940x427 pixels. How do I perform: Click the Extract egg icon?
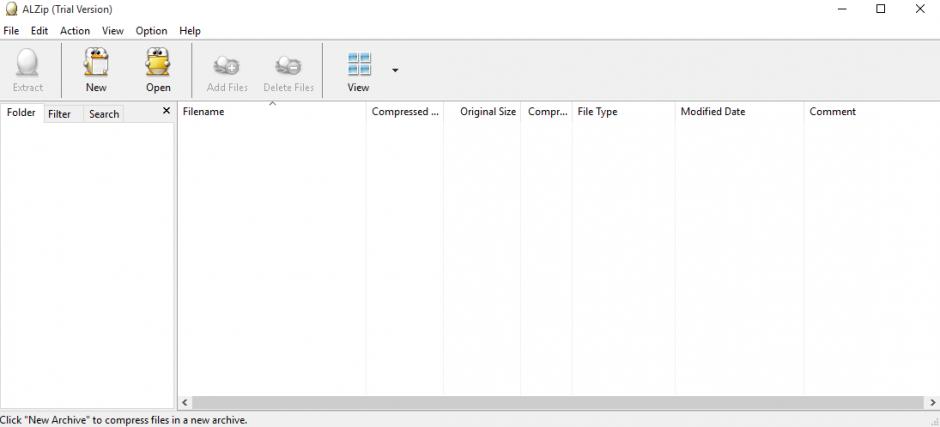click(x=27, y=62)
